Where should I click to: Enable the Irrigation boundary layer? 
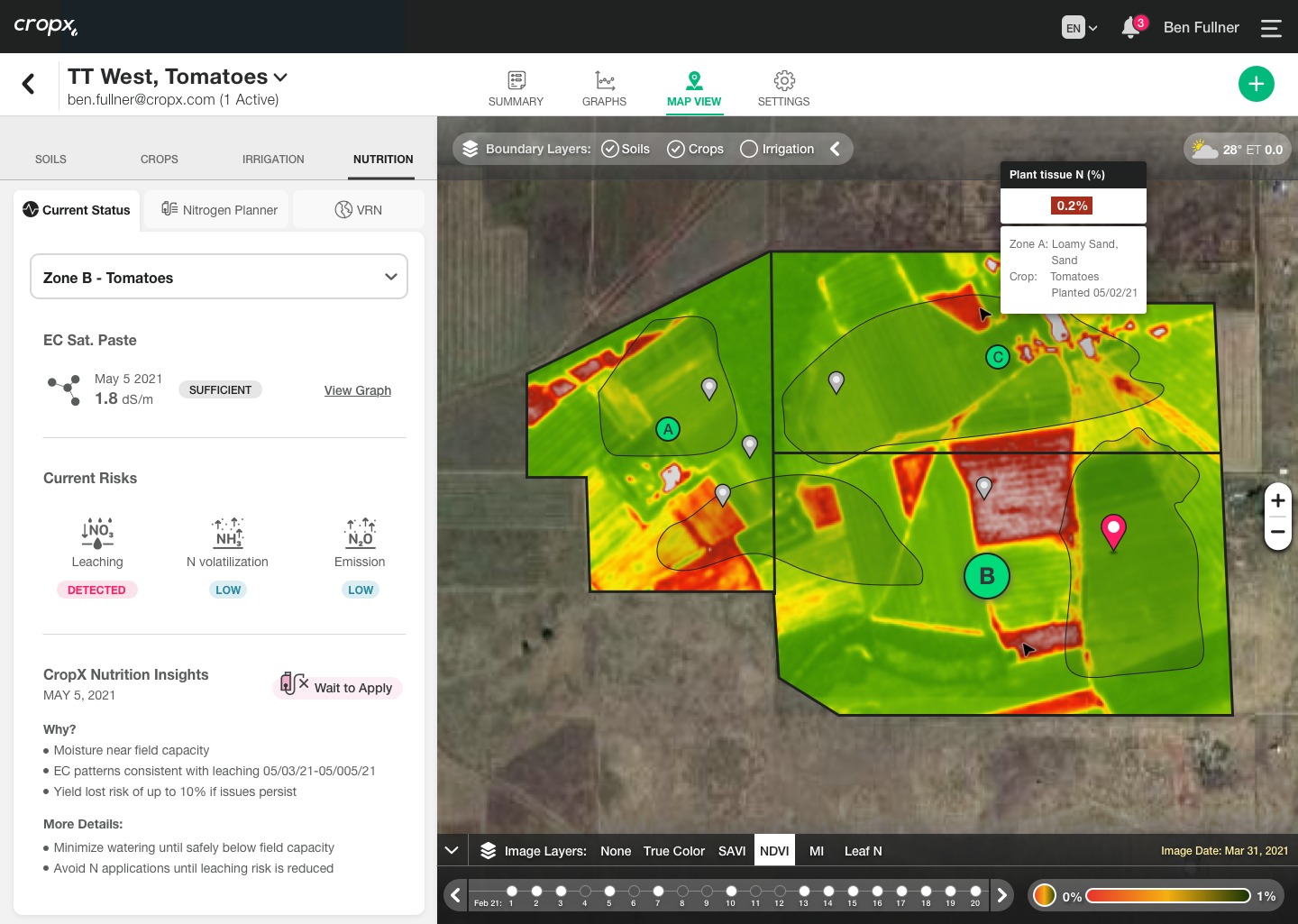point(777,149)
